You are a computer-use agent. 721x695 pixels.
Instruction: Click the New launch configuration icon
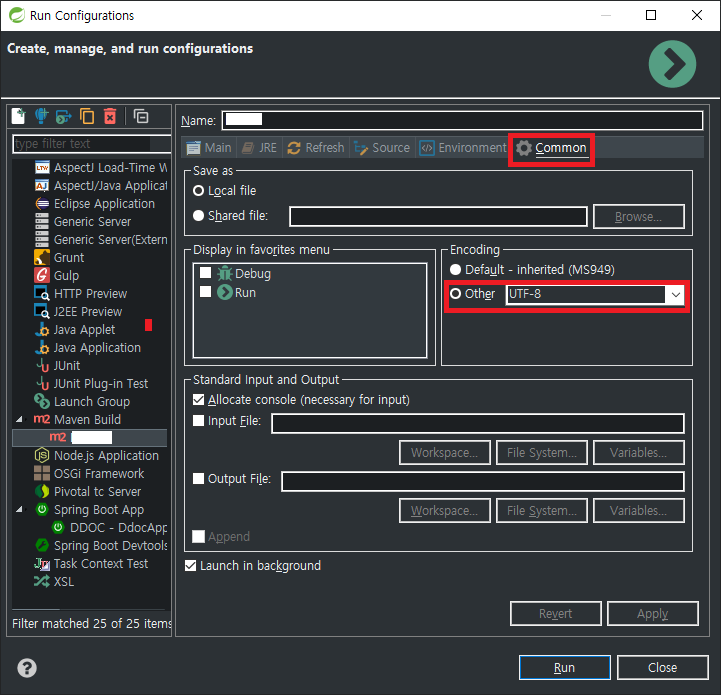(x=19, y=116)
